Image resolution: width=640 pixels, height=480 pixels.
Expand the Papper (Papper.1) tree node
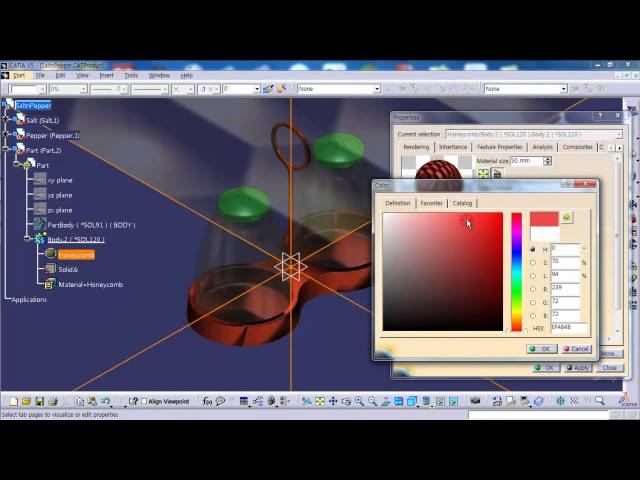(5, 134)
